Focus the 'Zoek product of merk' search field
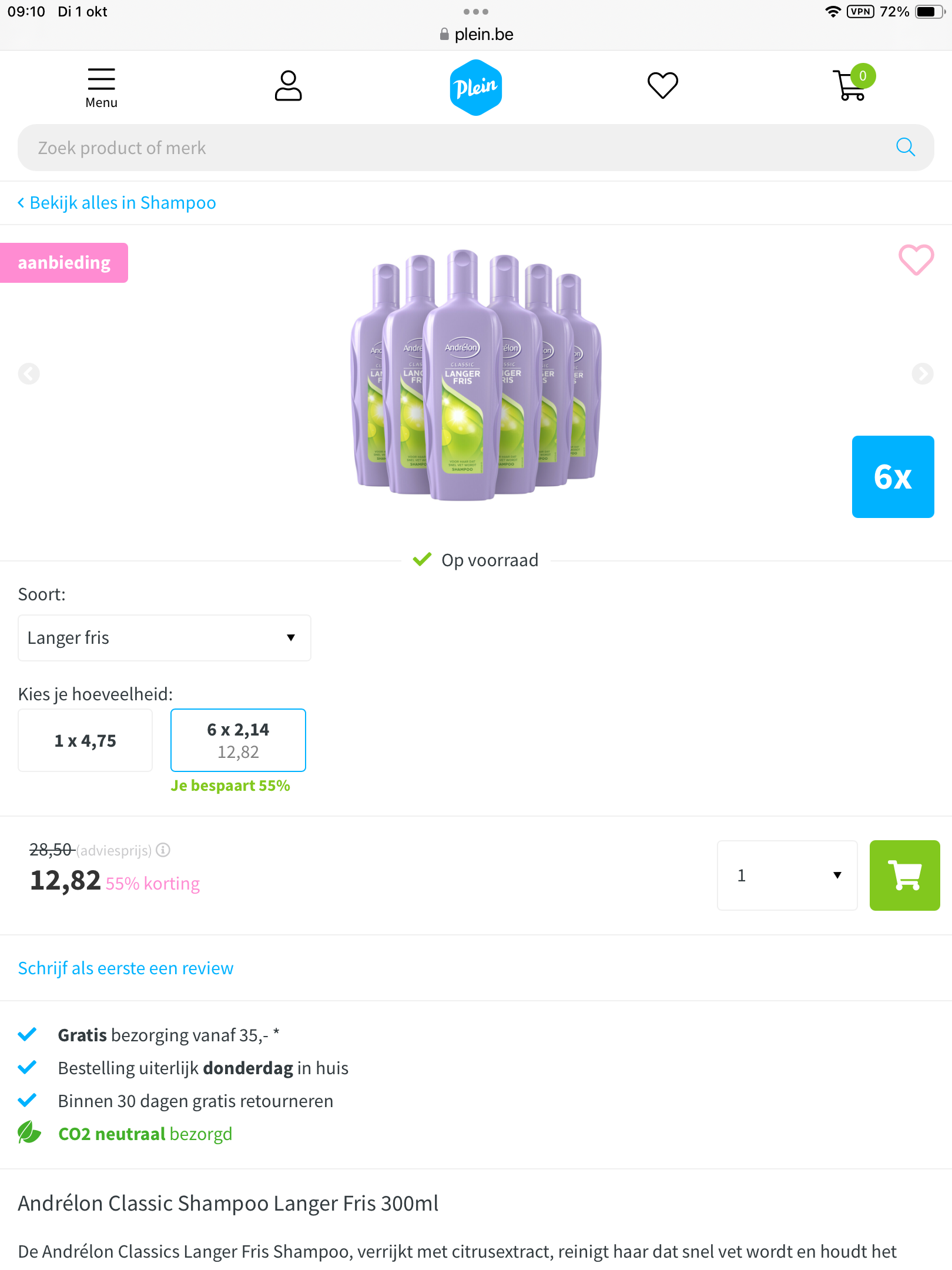Image resolution: width=952 pixels, height=1270 pixels. pos(458,148)
